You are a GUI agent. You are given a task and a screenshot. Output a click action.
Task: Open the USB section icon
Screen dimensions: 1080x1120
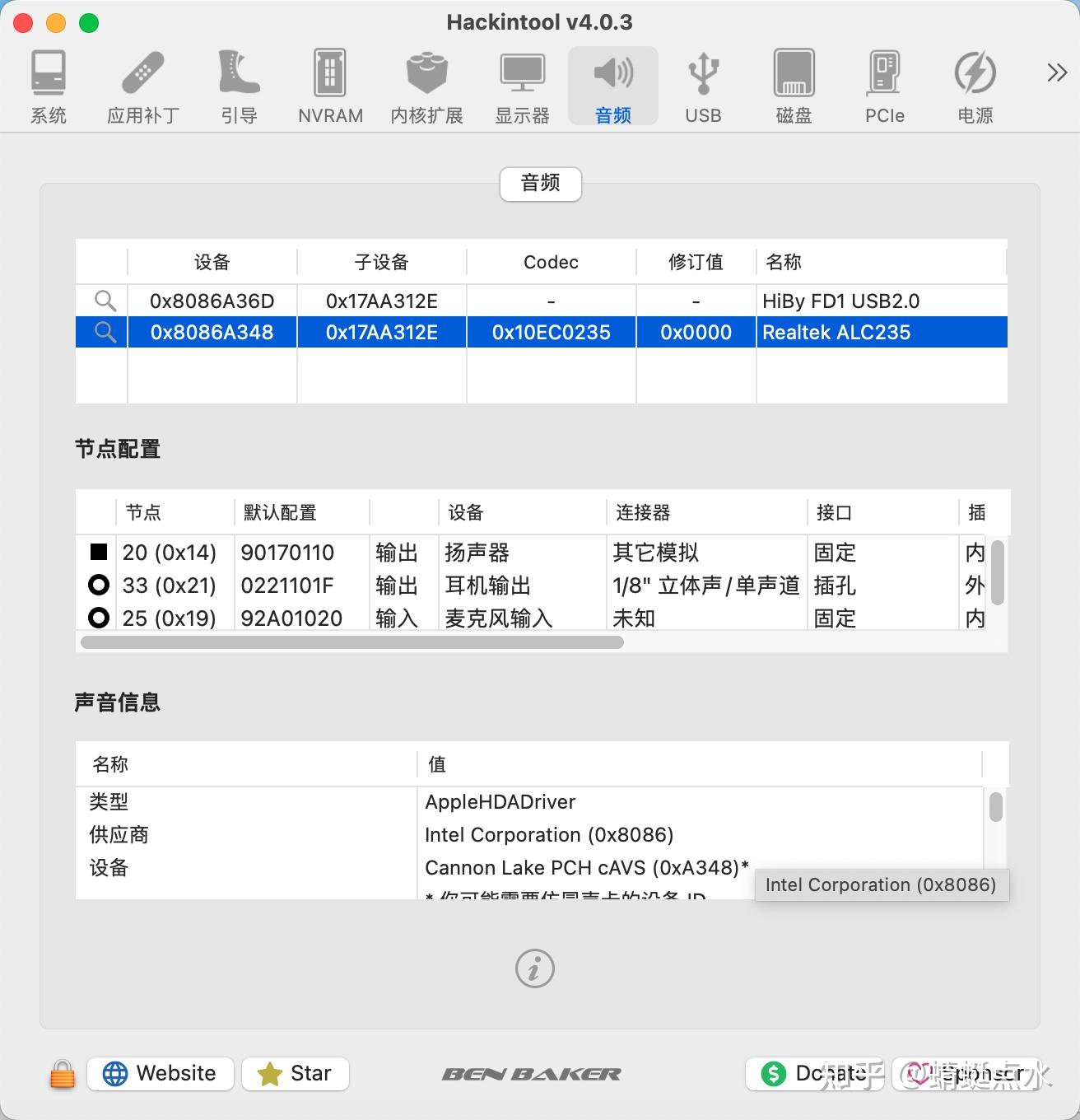pyautogui.click(x=702, y=82)
